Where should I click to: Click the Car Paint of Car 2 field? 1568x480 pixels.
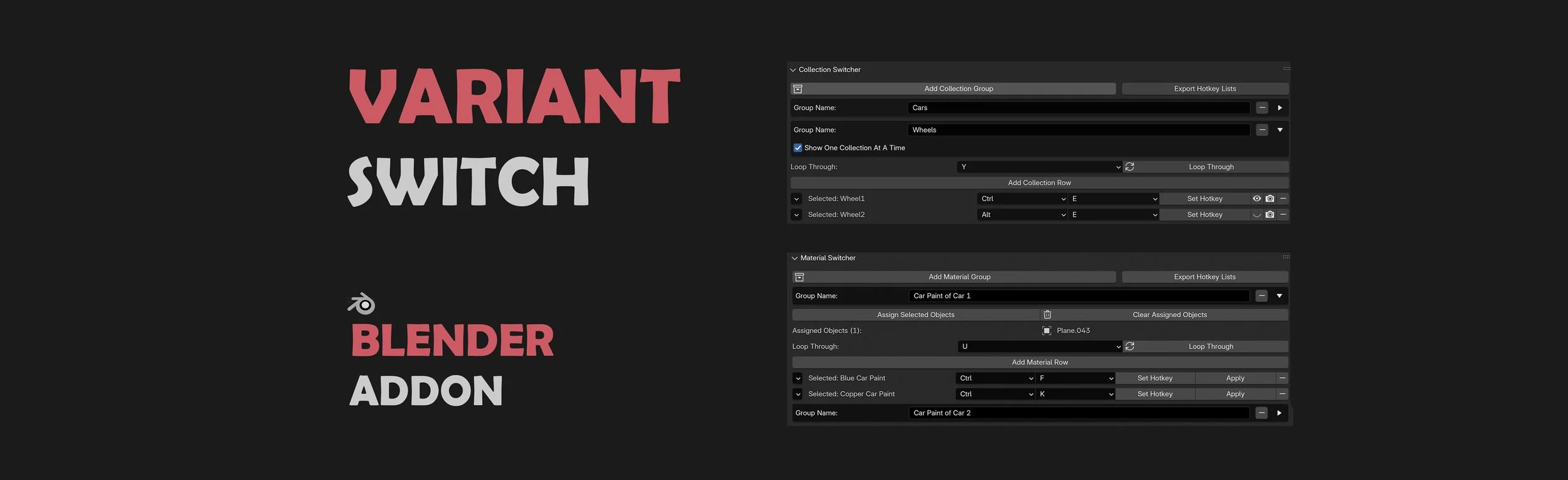pos(1079,413)
